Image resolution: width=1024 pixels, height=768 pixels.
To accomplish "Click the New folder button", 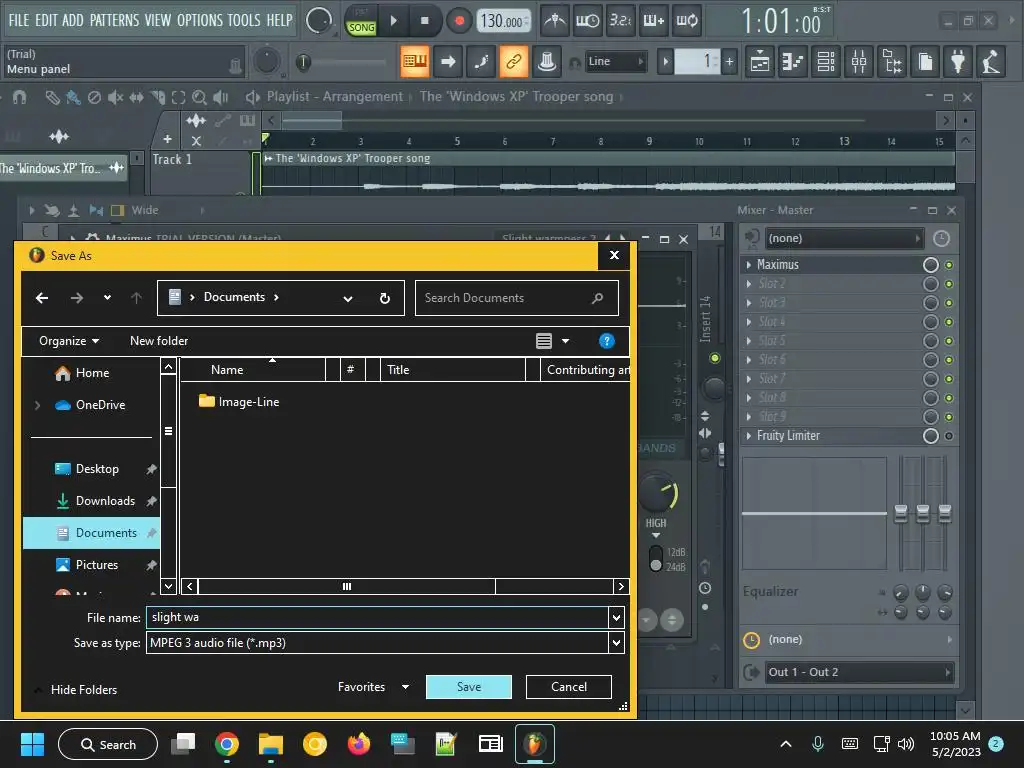I will pyautogui.click(x=159, y=341).
